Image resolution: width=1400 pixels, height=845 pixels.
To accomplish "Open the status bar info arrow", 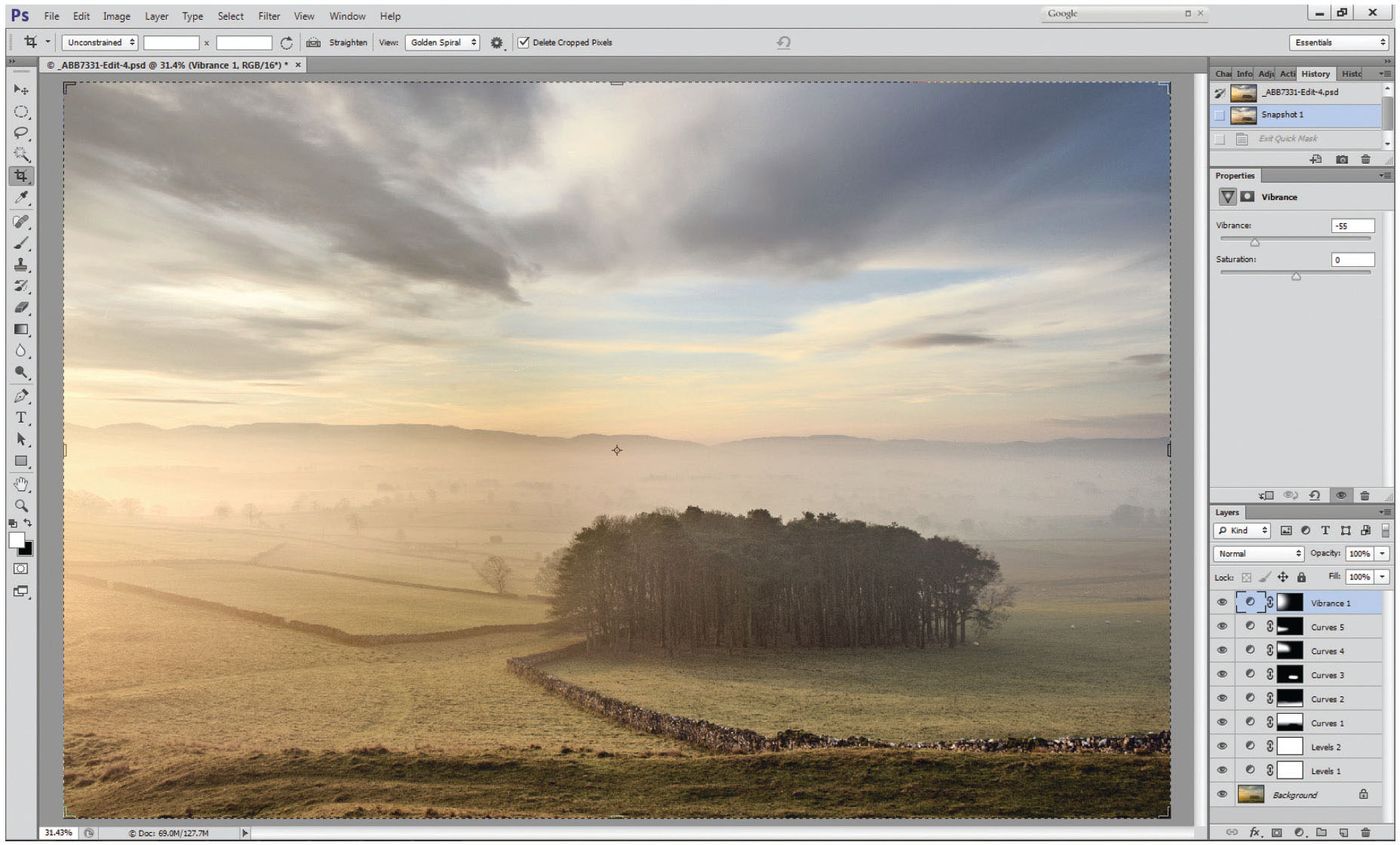I will (x=244, y=833).
